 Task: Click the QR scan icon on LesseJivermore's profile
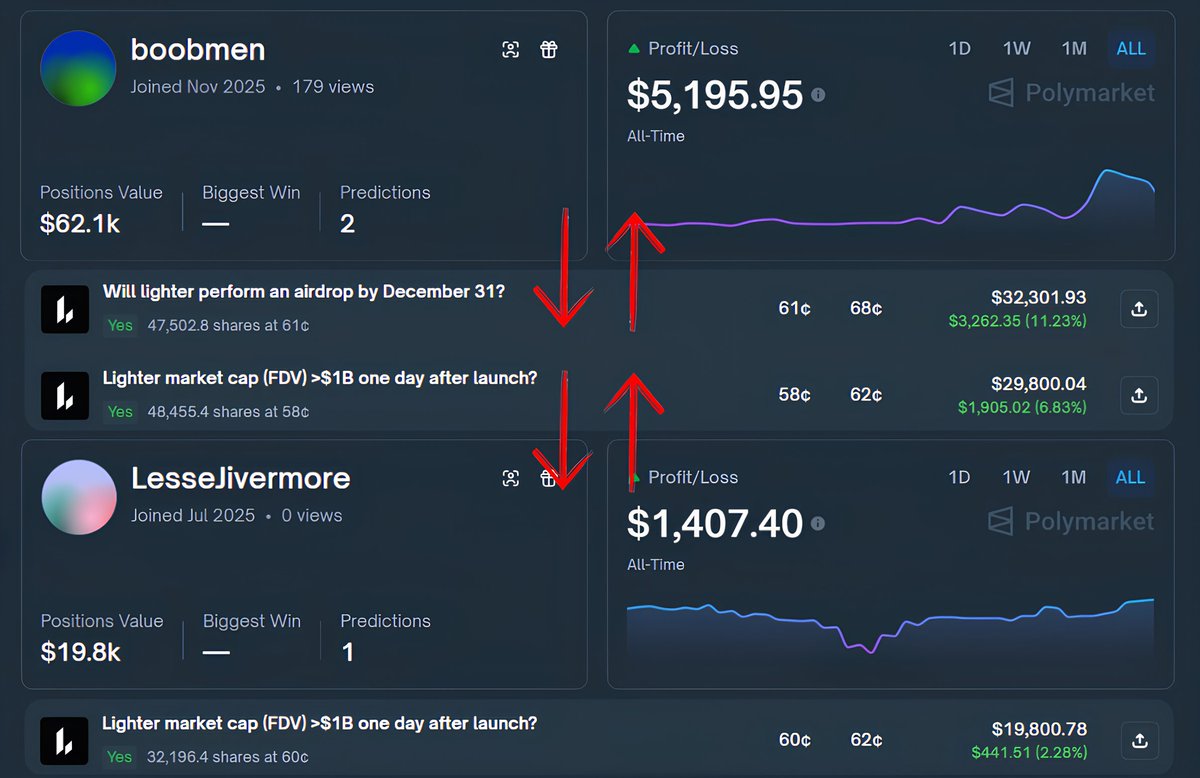(511, 478)
